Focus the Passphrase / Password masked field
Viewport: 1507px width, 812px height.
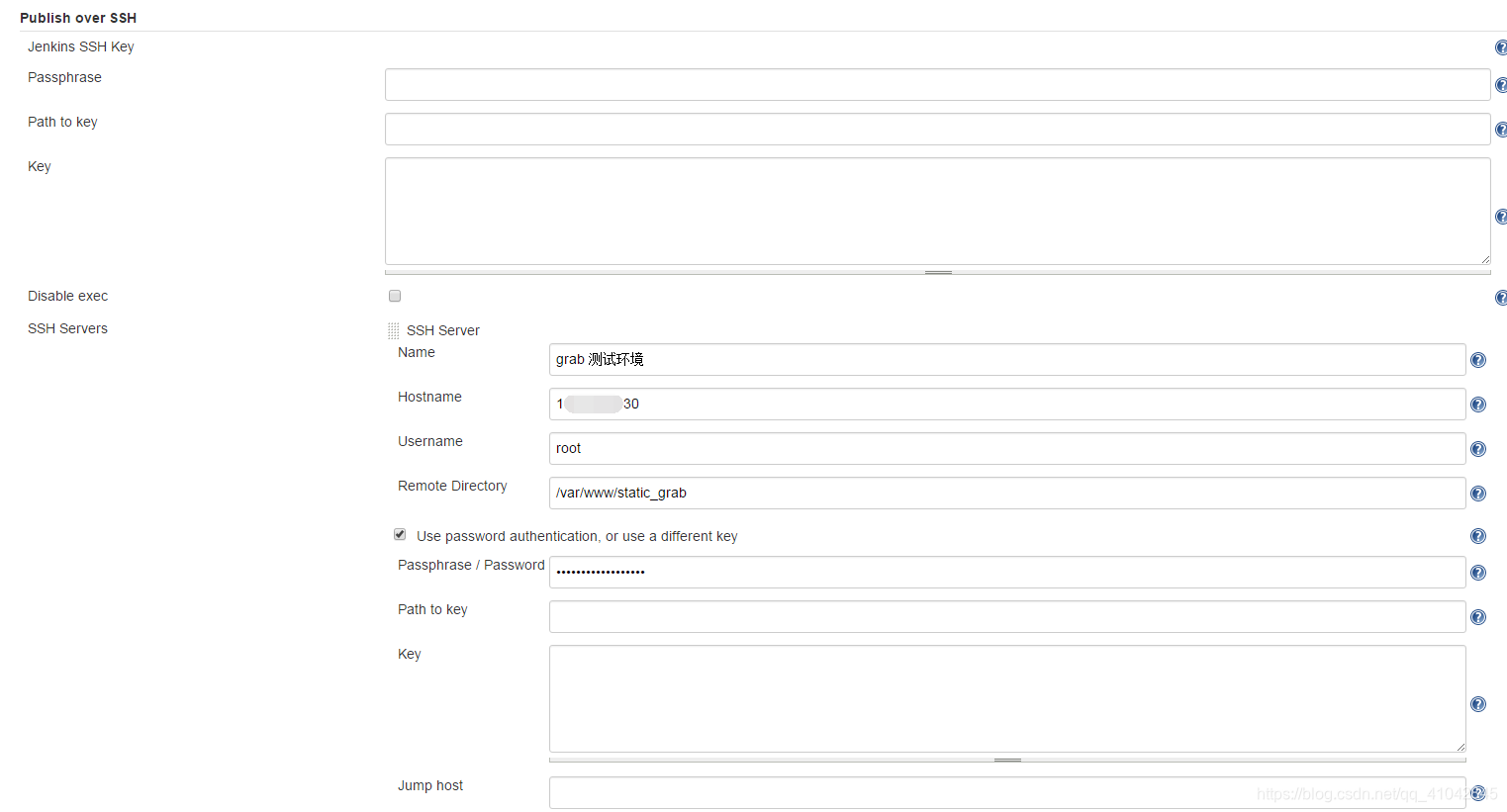(1007, 572)
